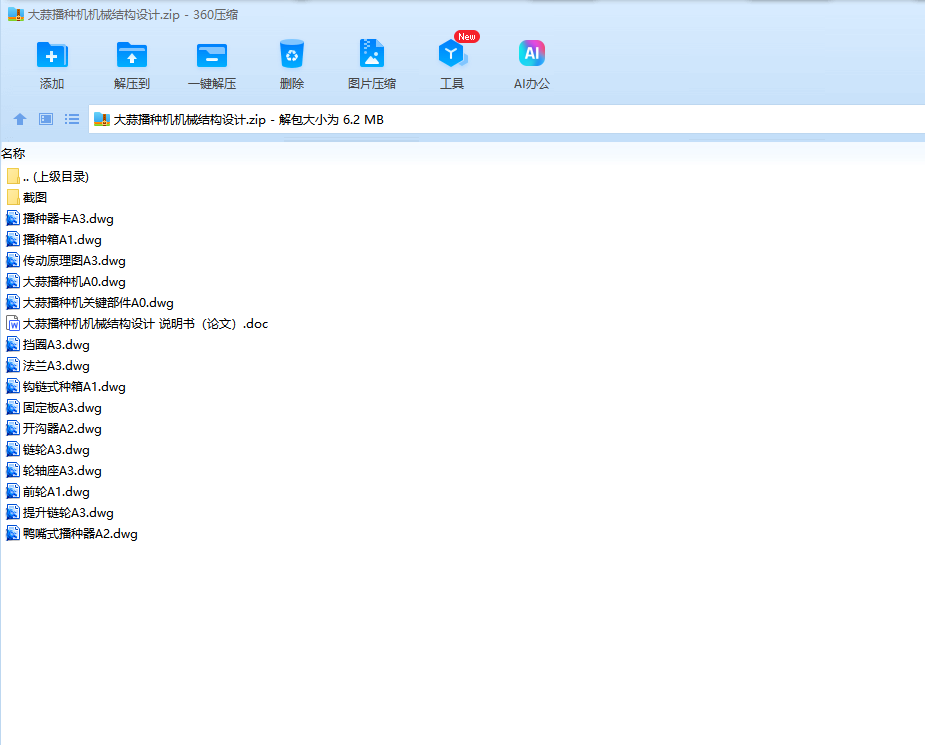Click the dwg icon beside 挡圈A3.dwg
Image resolution: width=925 pixels, height=745 pixels.
[13, 344]
